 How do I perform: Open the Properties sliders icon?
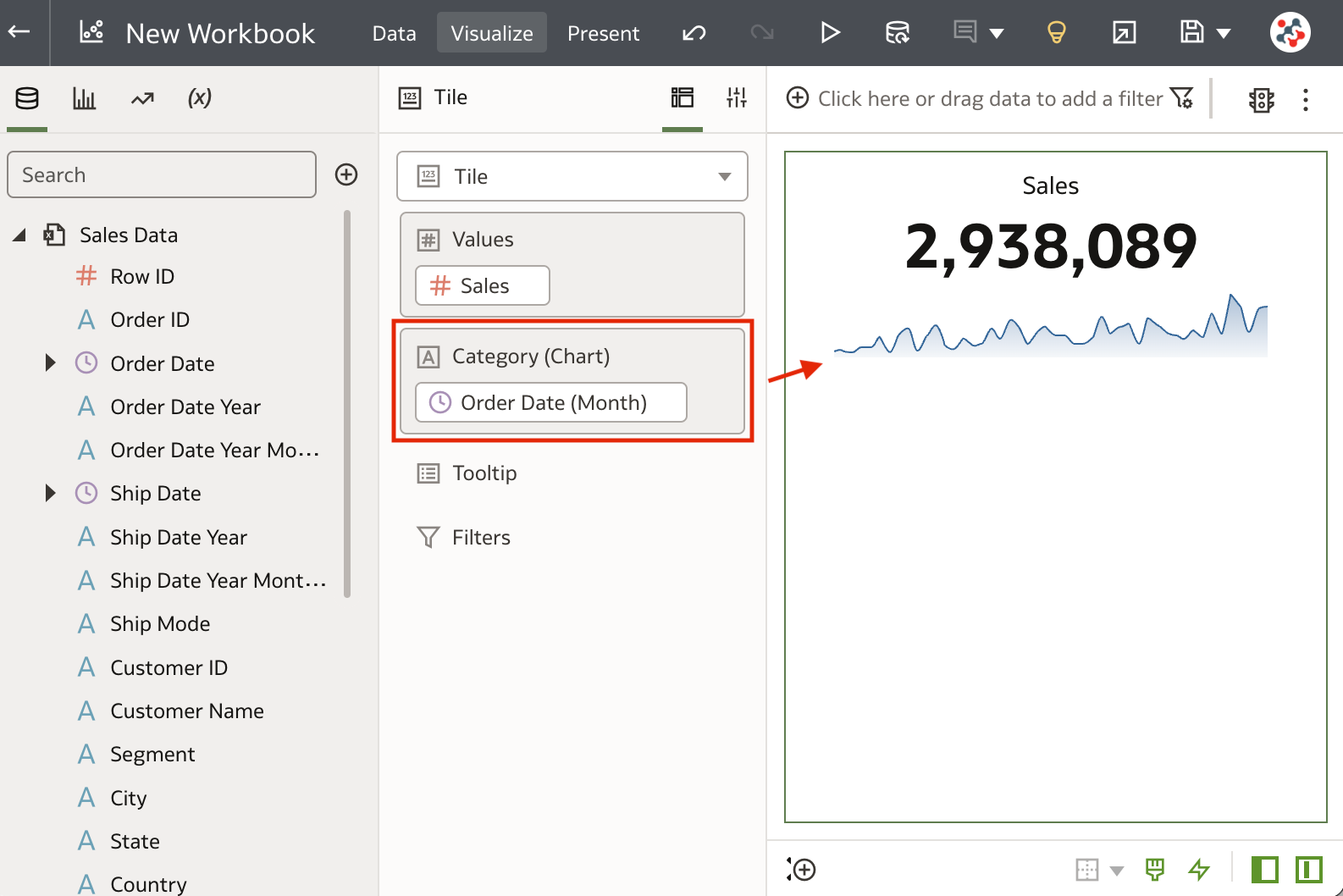(x=737, y=97)
